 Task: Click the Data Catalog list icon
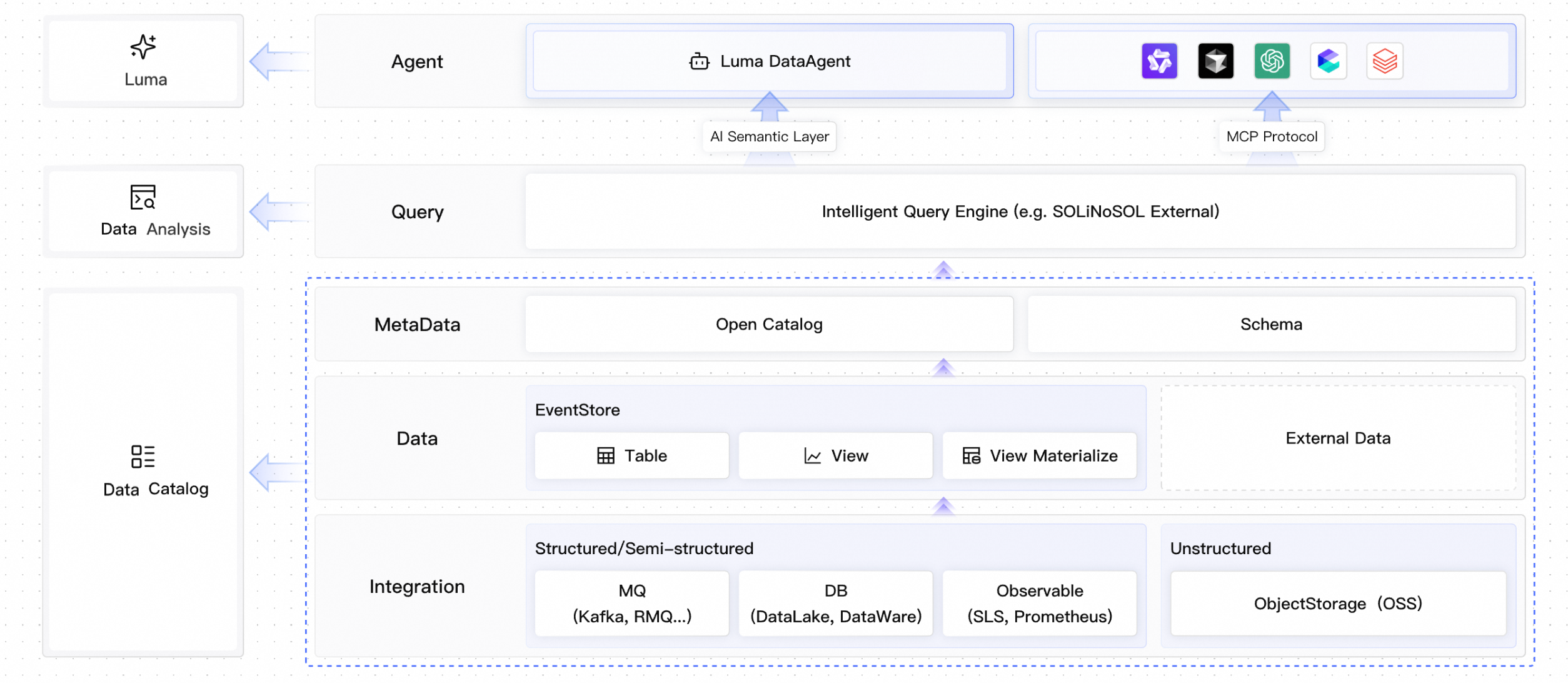(x=143, y=457)
